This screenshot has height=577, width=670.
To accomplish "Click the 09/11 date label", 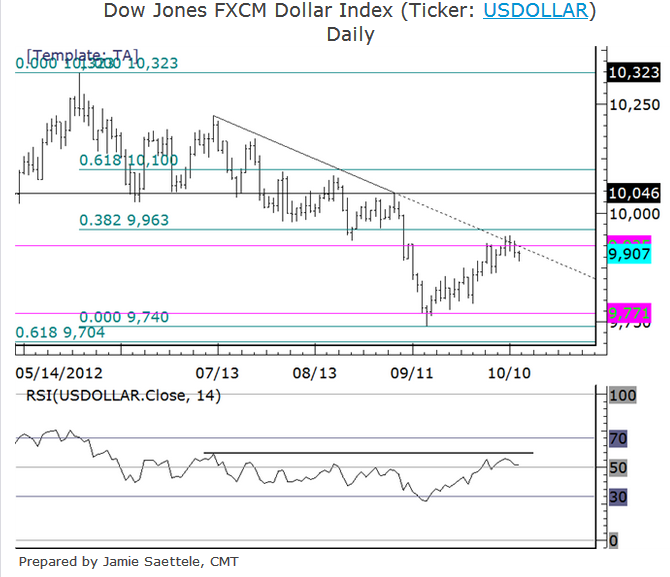I will pyautogui.click(x=412, y=373).
